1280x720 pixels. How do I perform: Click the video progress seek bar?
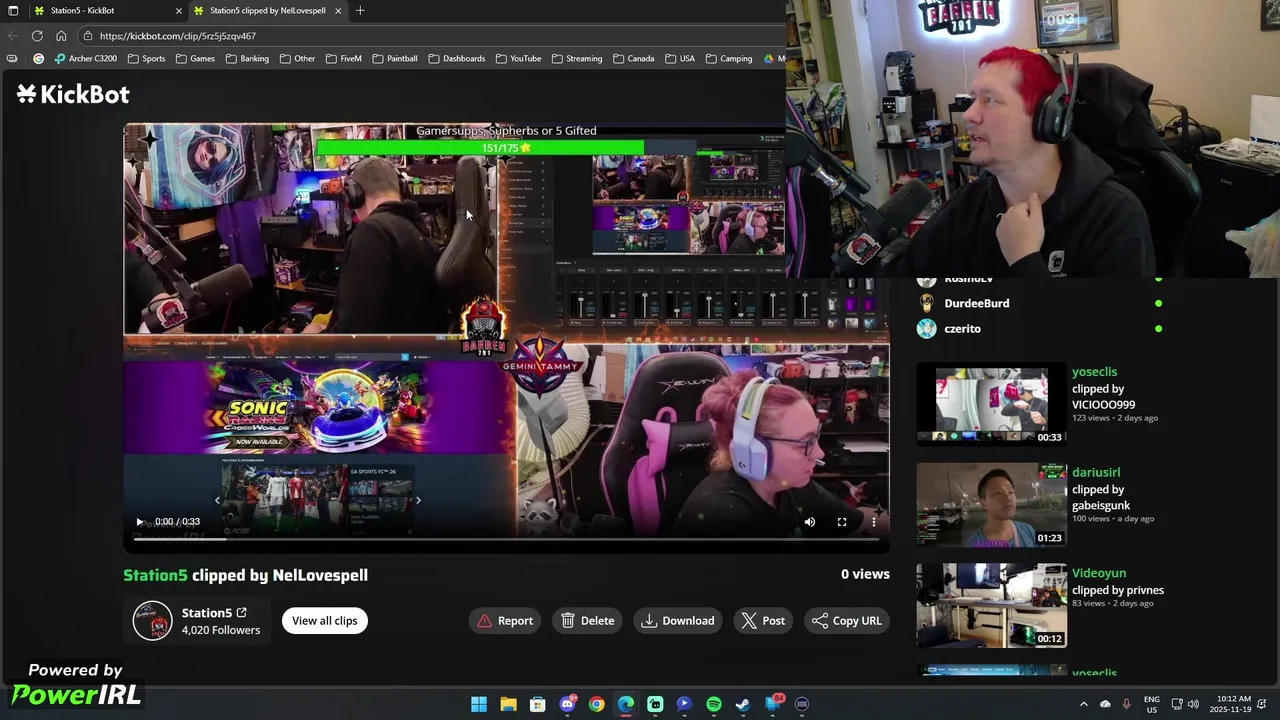[506, 539]
